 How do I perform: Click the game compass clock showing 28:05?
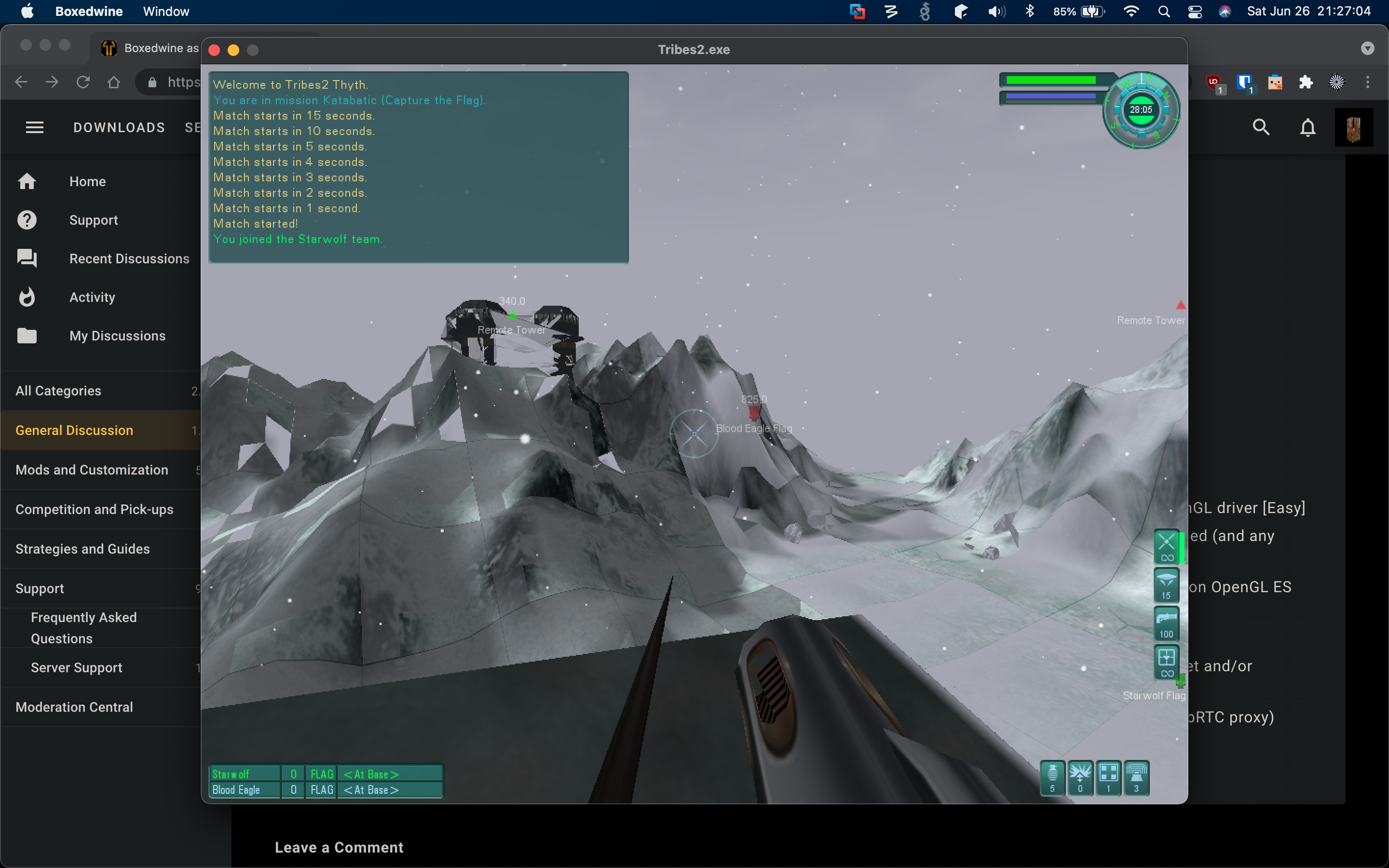(1141, 110)
